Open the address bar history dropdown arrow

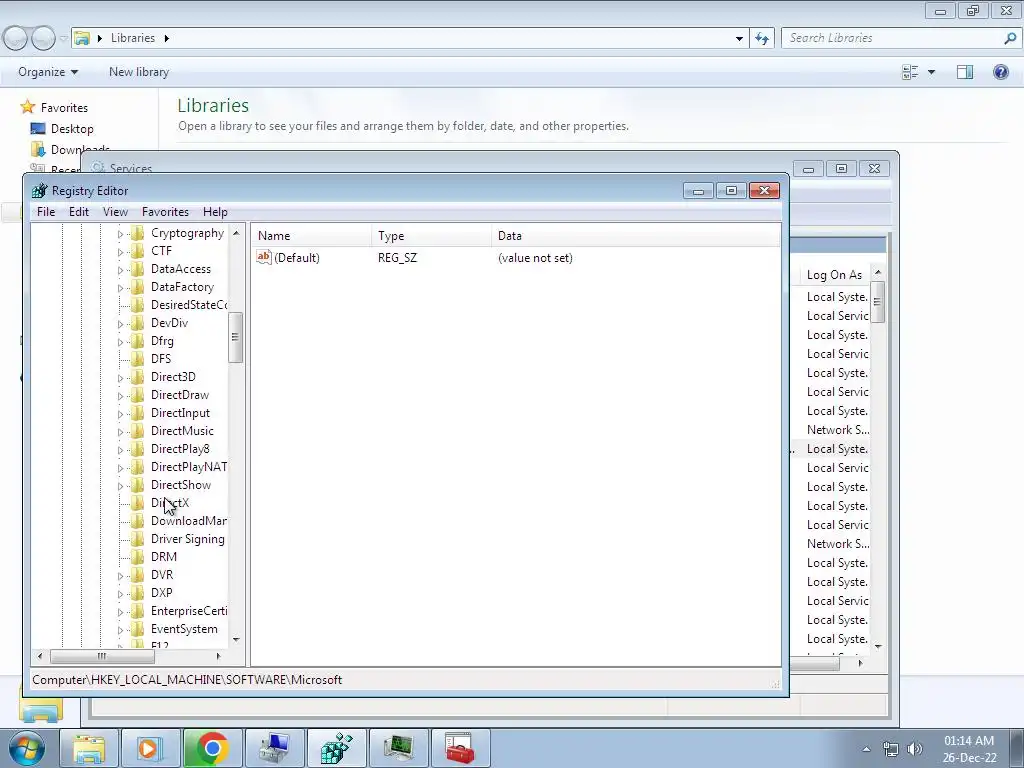pyautogui.click(x=739, y=39)
